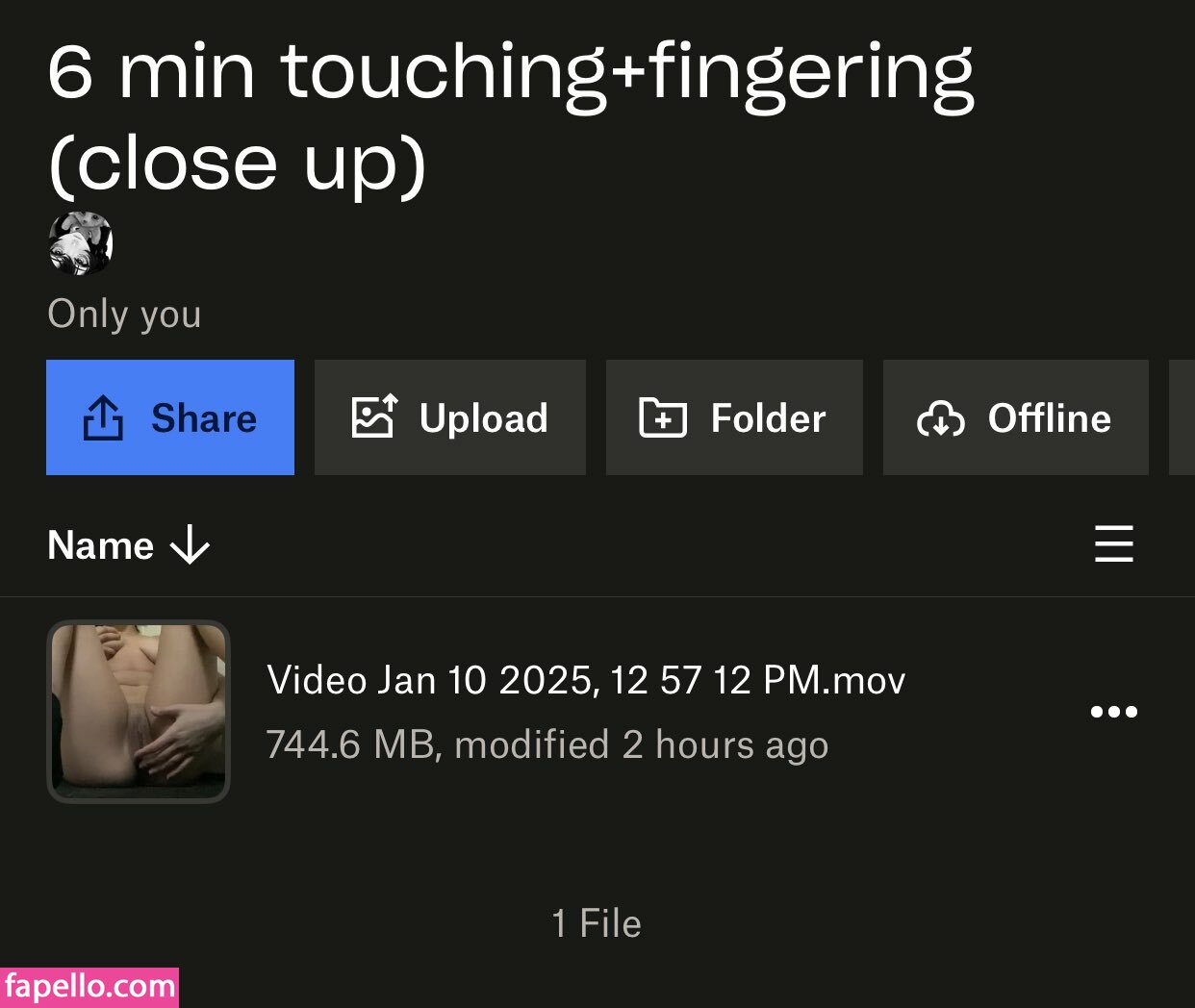Click the share arrow icon

pos(103,417)
